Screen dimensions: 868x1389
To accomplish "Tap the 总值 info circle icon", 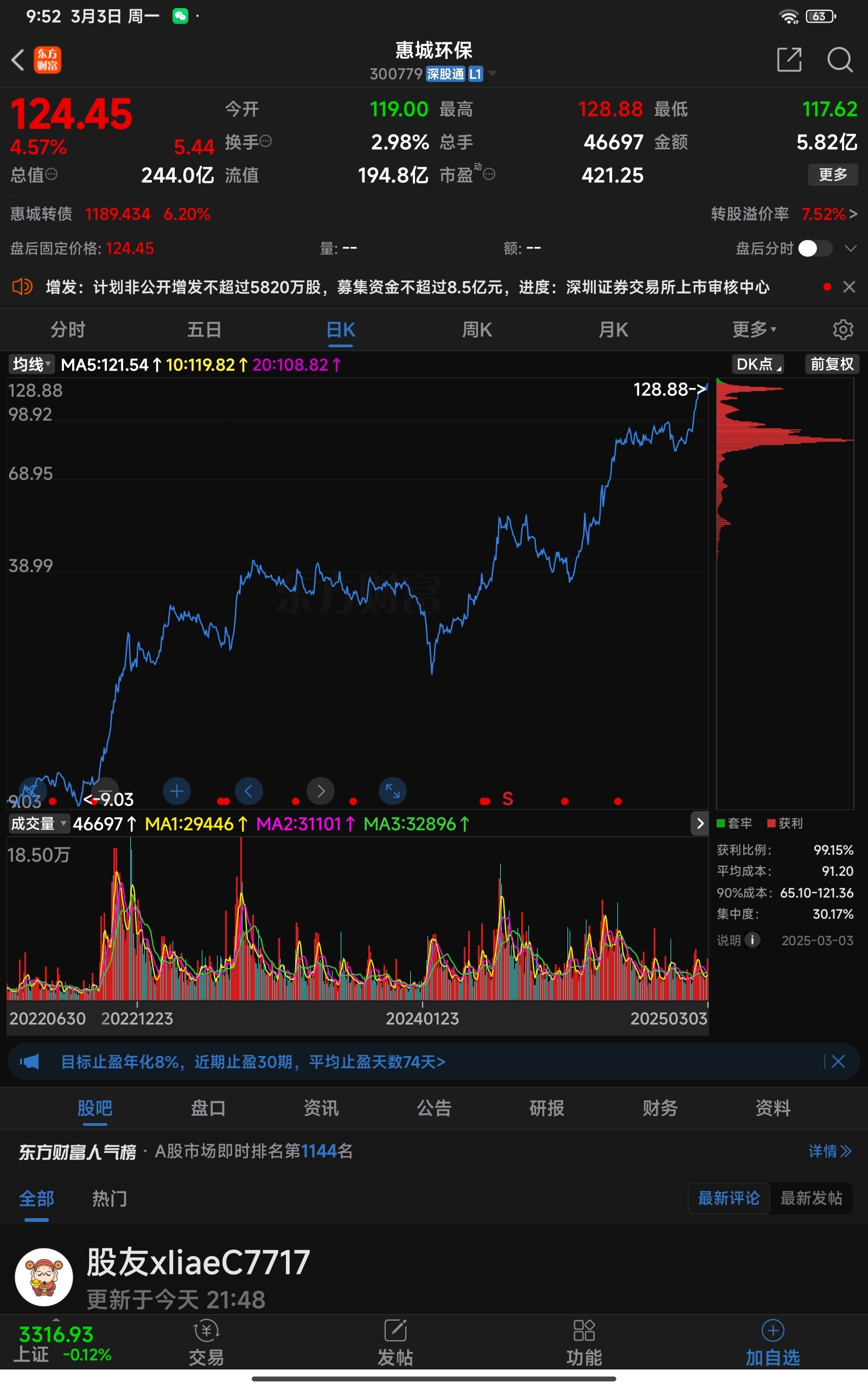I will pos(51,174).
